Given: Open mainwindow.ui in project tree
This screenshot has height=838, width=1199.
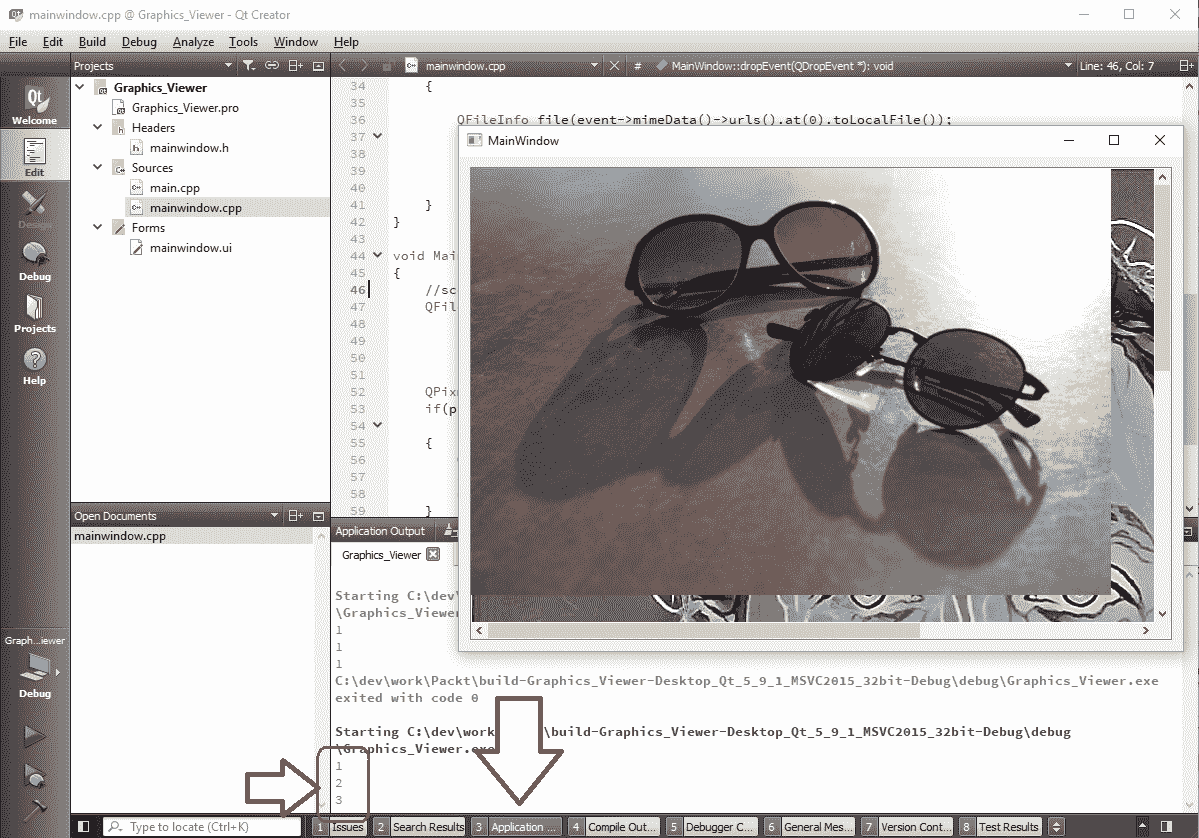Looking at the screenshot, I should pyautogui.click(x=190, y=248).
